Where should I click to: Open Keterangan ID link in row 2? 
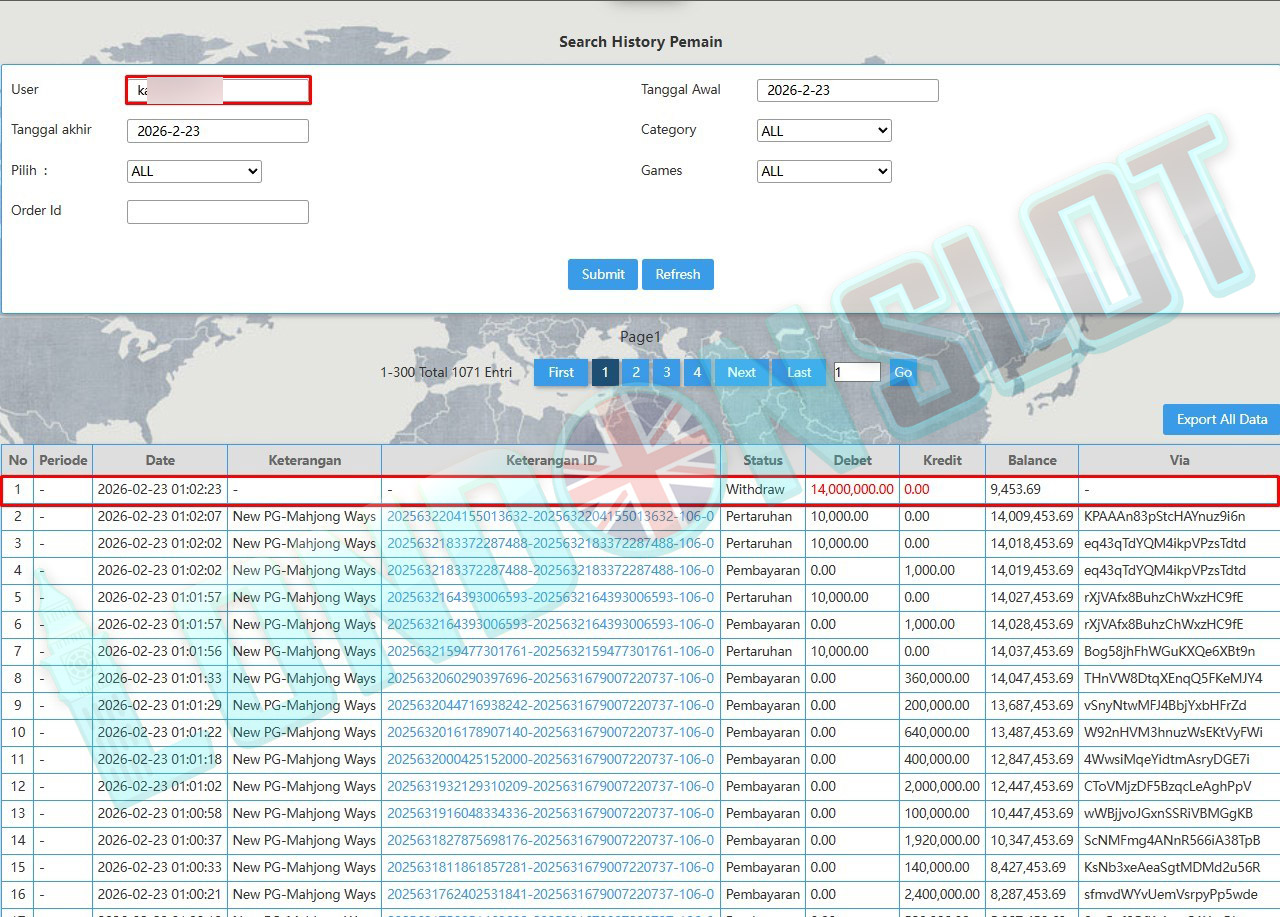(550, 517)
